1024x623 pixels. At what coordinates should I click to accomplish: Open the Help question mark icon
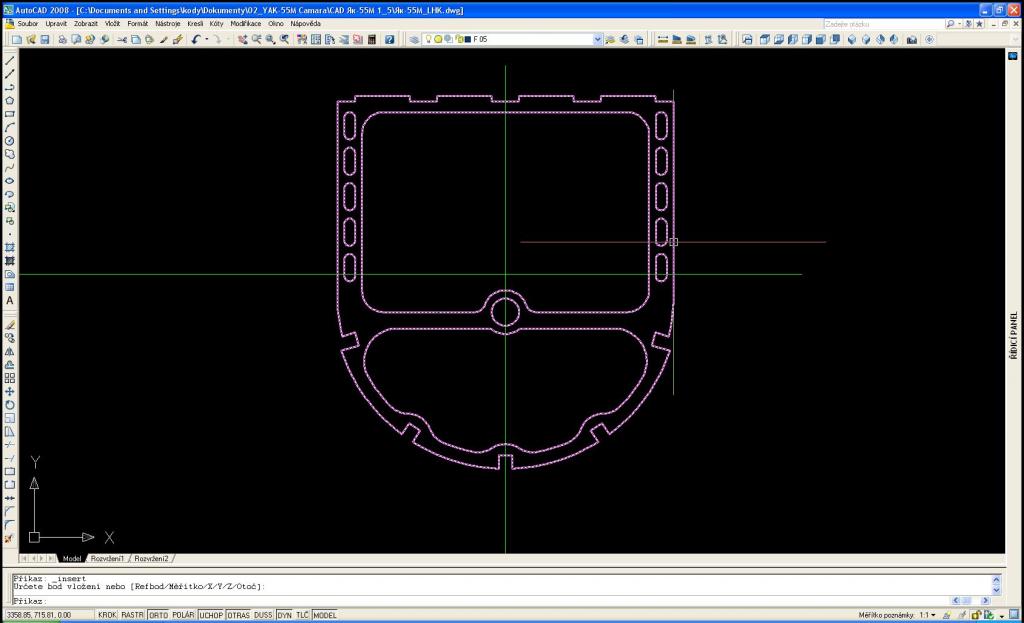click(x=390, y=39)
